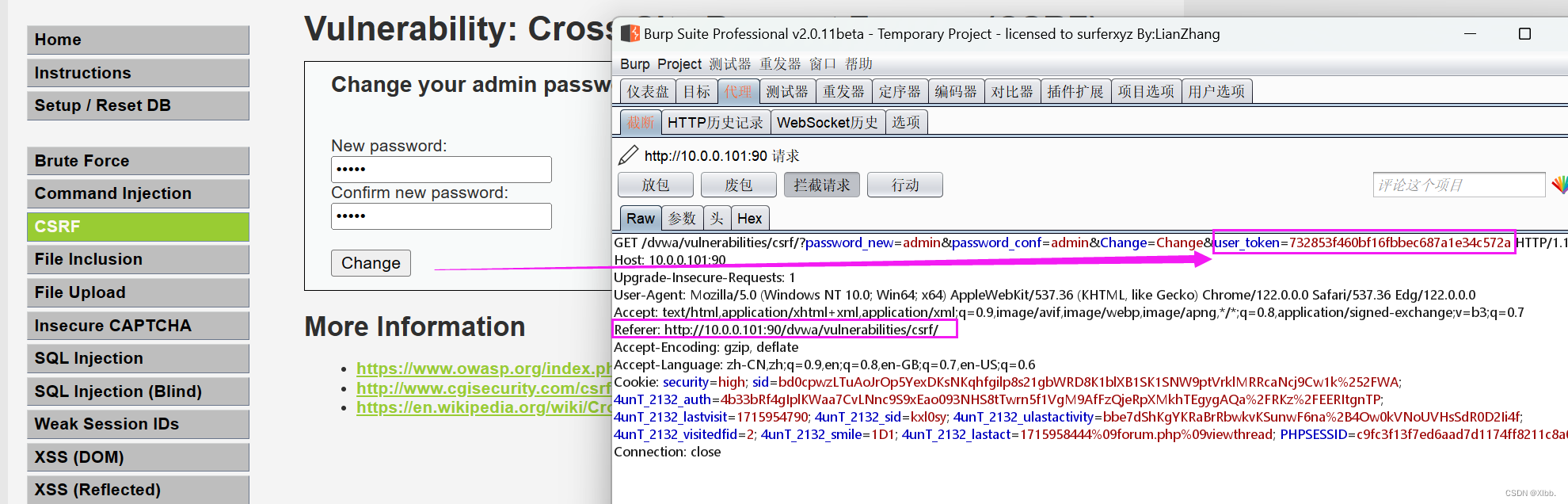Open the Weak Session IDs page
Screen dimensions: 1568x504
138,424
